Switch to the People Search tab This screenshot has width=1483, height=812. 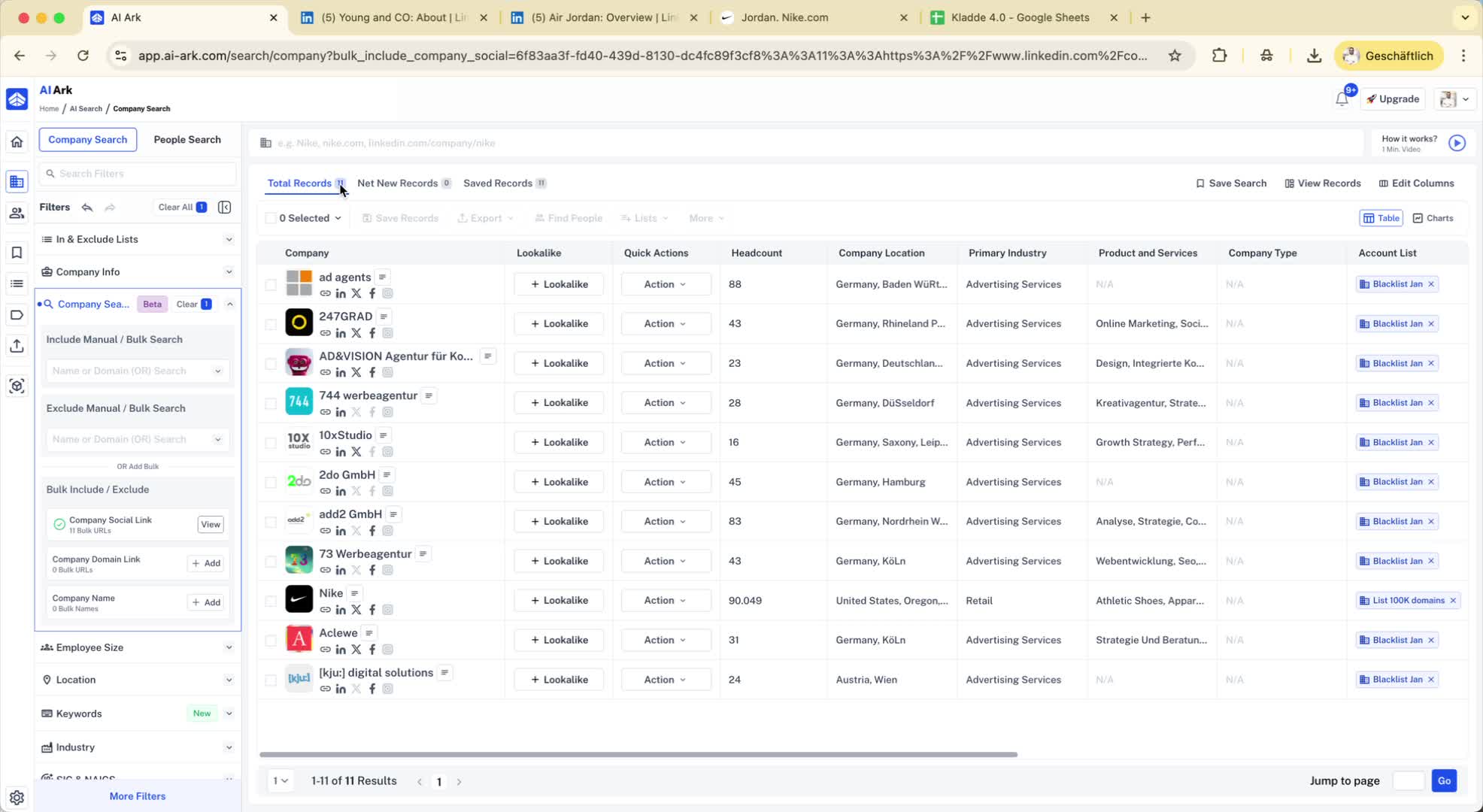tap(187, 139)
